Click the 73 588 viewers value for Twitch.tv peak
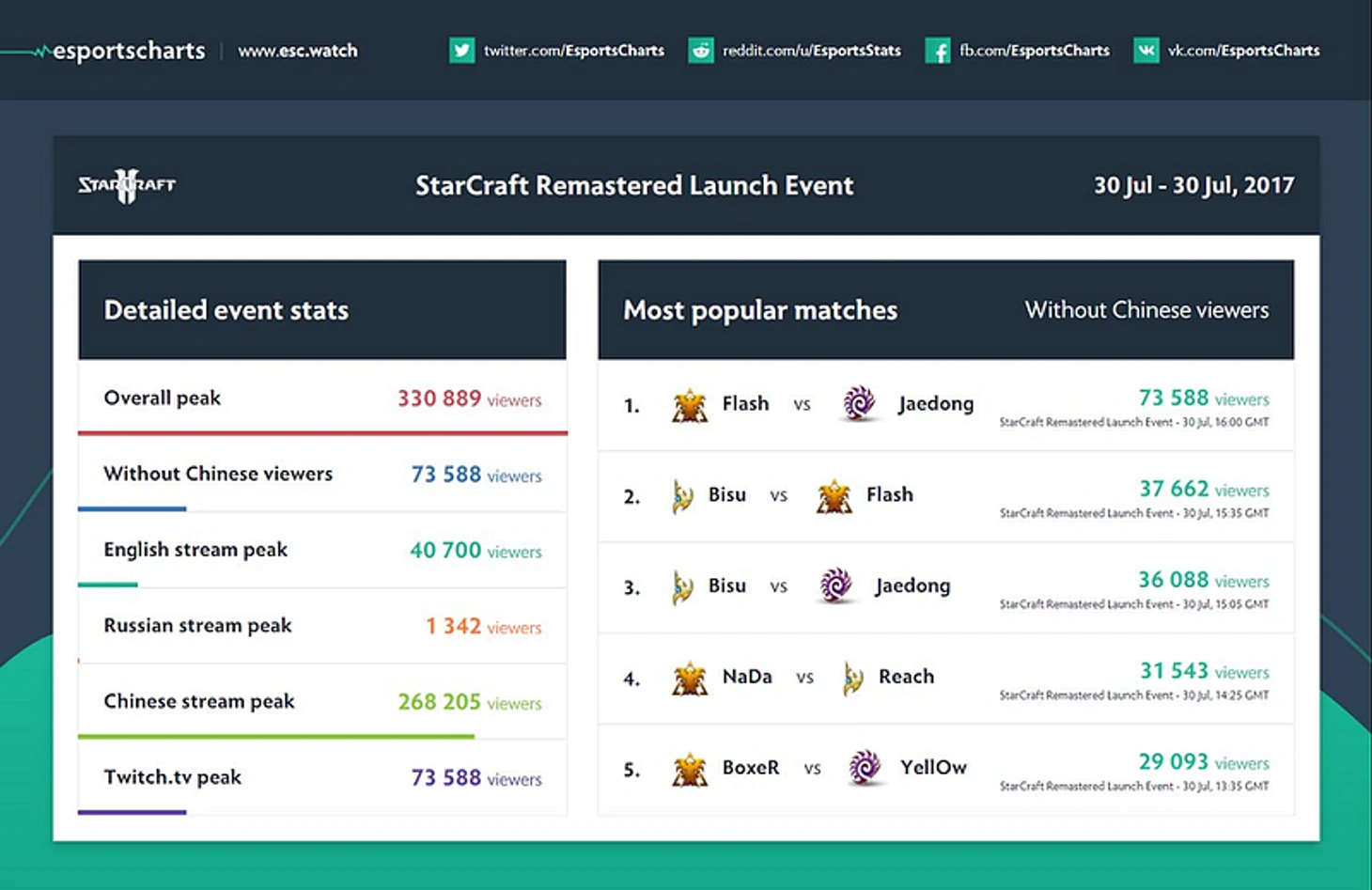This screenshot has width=1372, height=890. [x=476, y=778]
